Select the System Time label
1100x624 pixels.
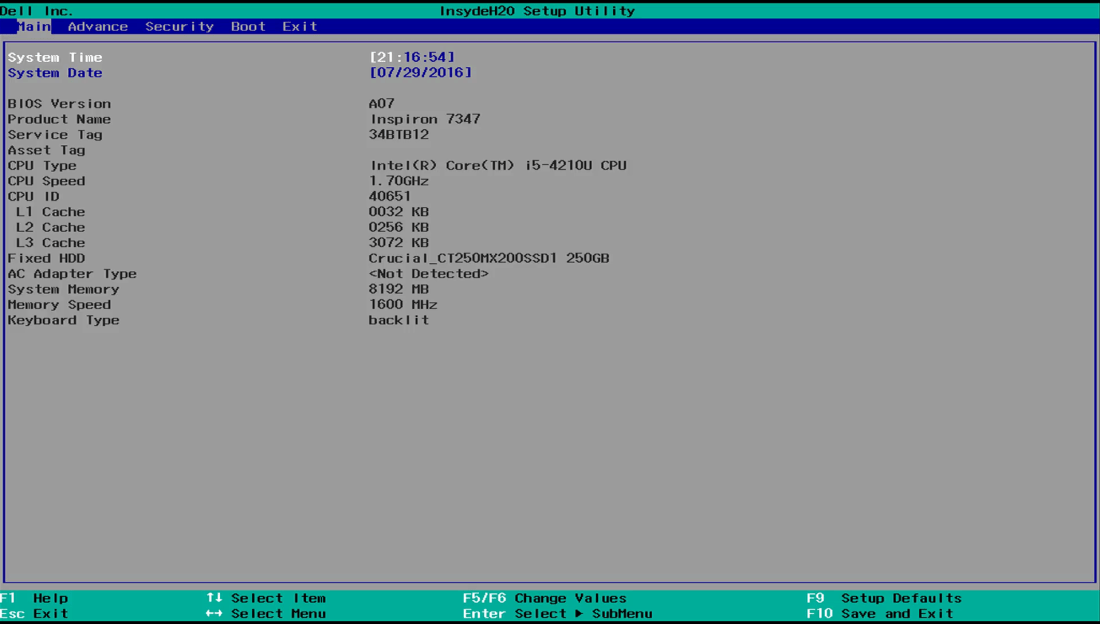click(x=55, y=58)
